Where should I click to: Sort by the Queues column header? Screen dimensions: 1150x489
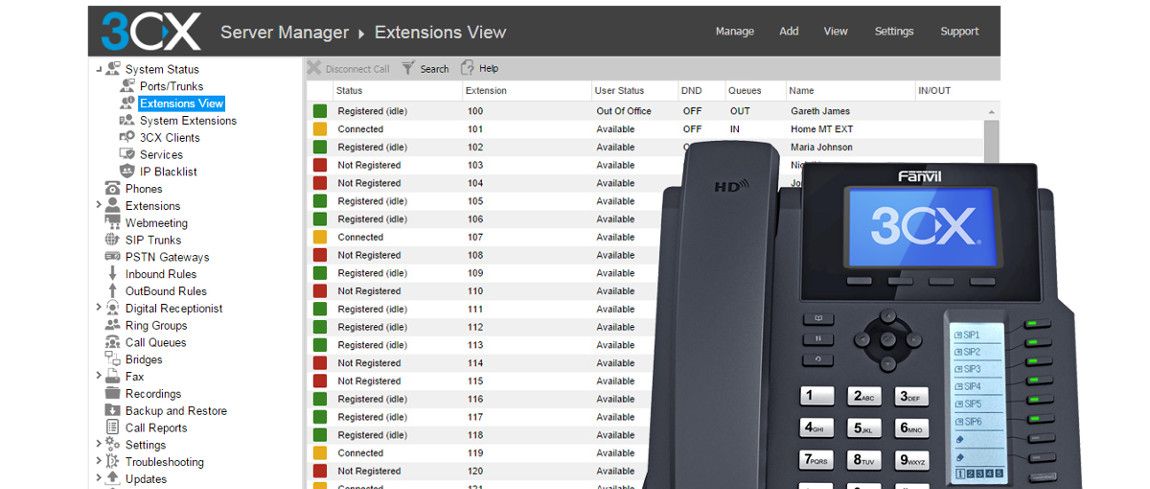pyautogui.click(x=755, y=91)
